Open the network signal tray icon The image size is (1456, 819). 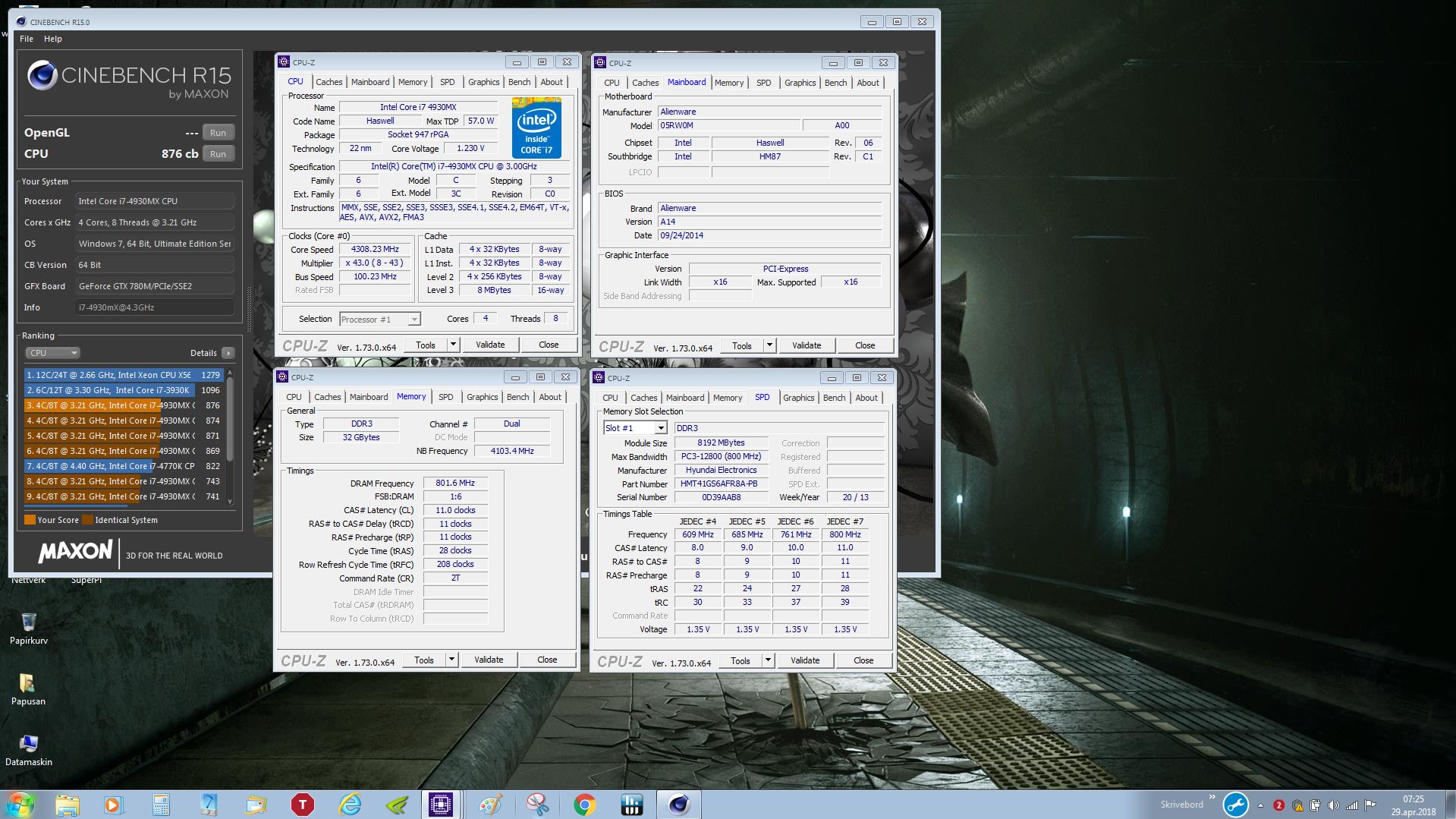(x=1351, y=805)
